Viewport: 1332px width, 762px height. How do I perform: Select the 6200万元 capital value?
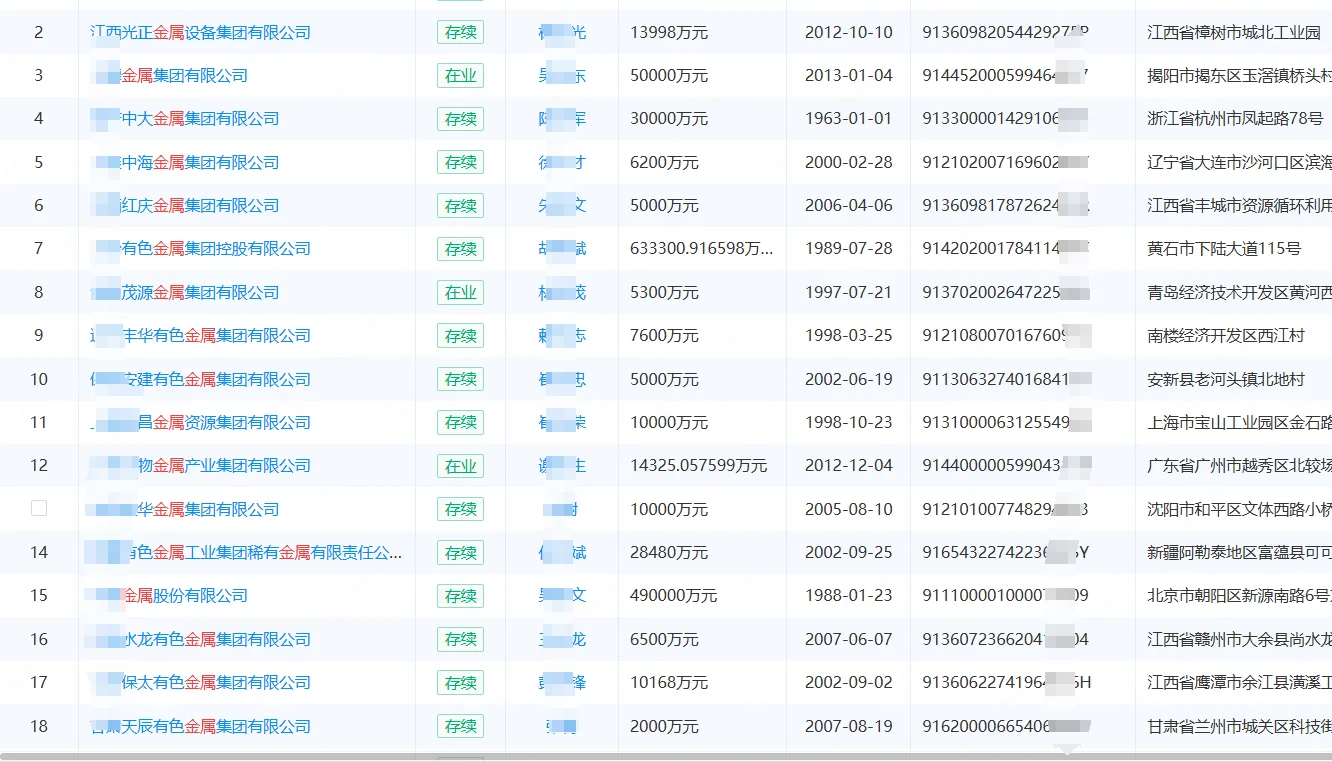click(x=665, y=162)
